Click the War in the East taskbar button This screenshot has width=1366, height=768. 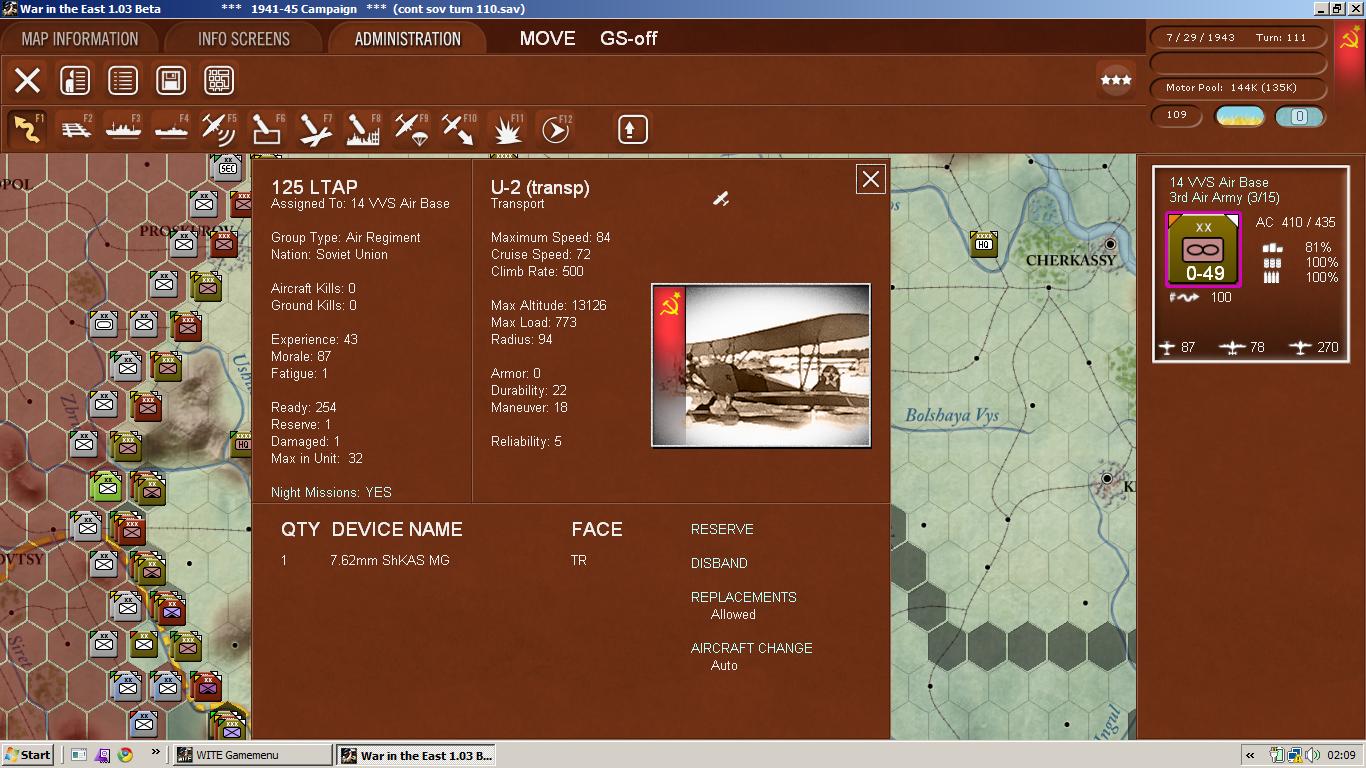tap(415, 755)
